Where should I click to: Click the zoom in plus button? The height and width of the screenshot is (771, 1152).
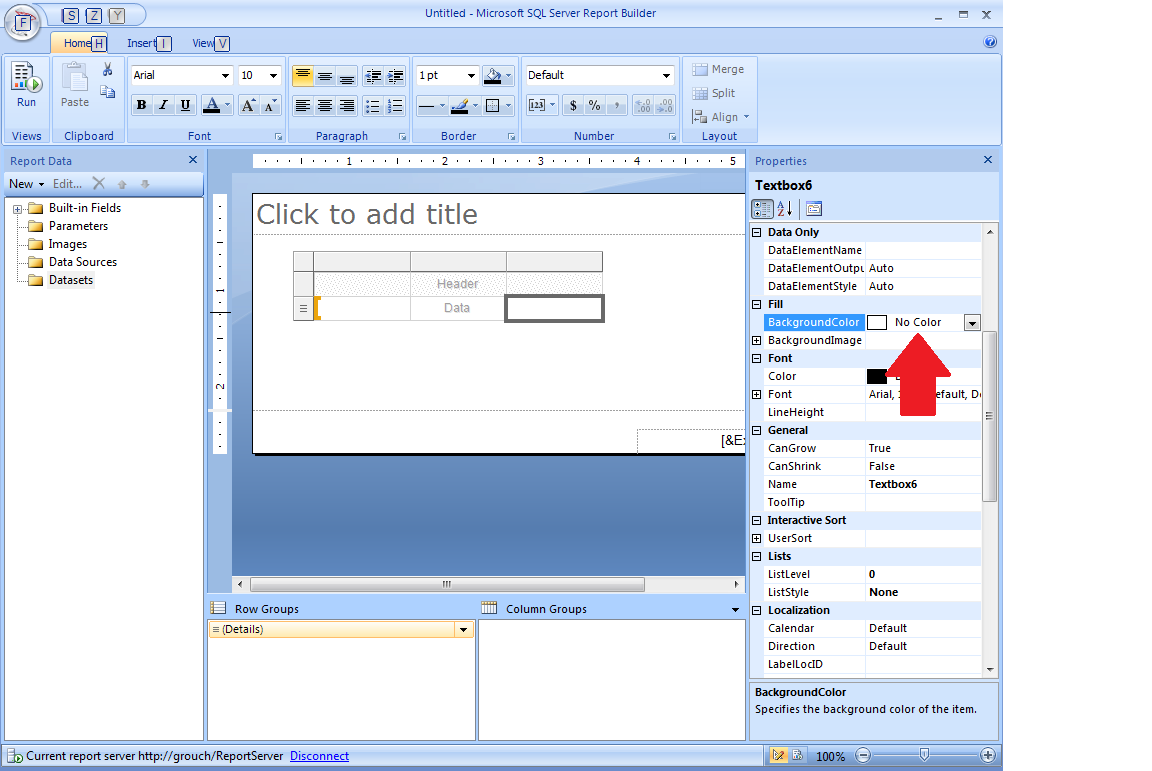[988, 755]
